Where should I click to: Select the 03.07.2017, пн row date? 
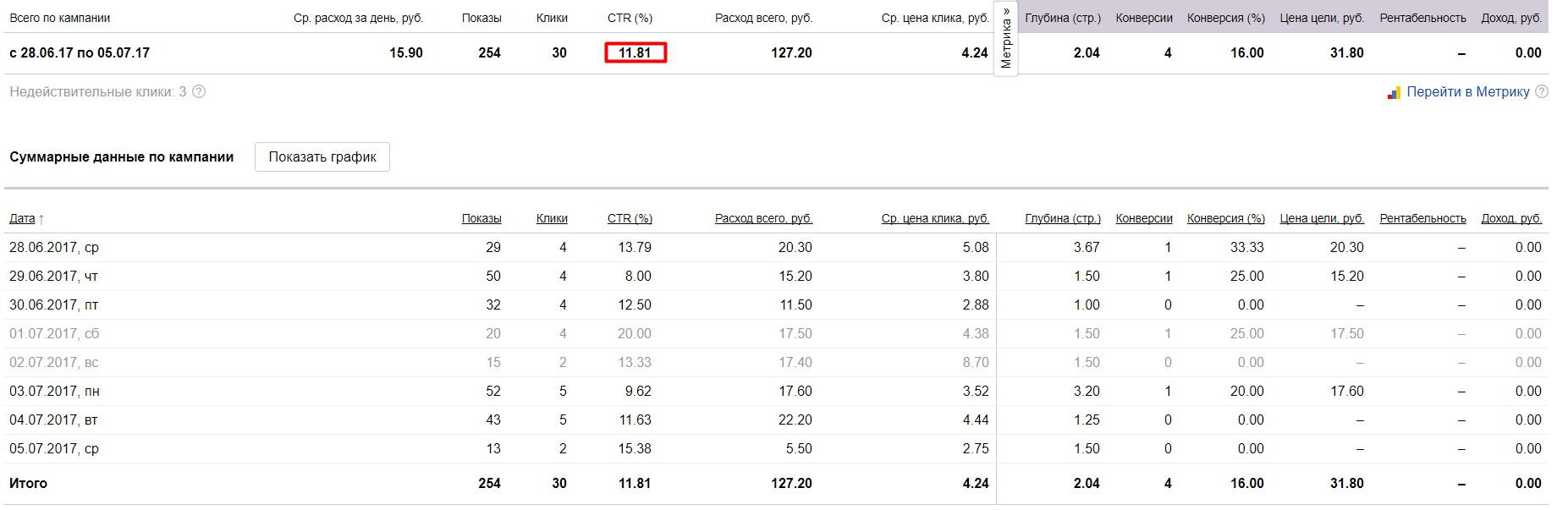(x=54, y=391)
